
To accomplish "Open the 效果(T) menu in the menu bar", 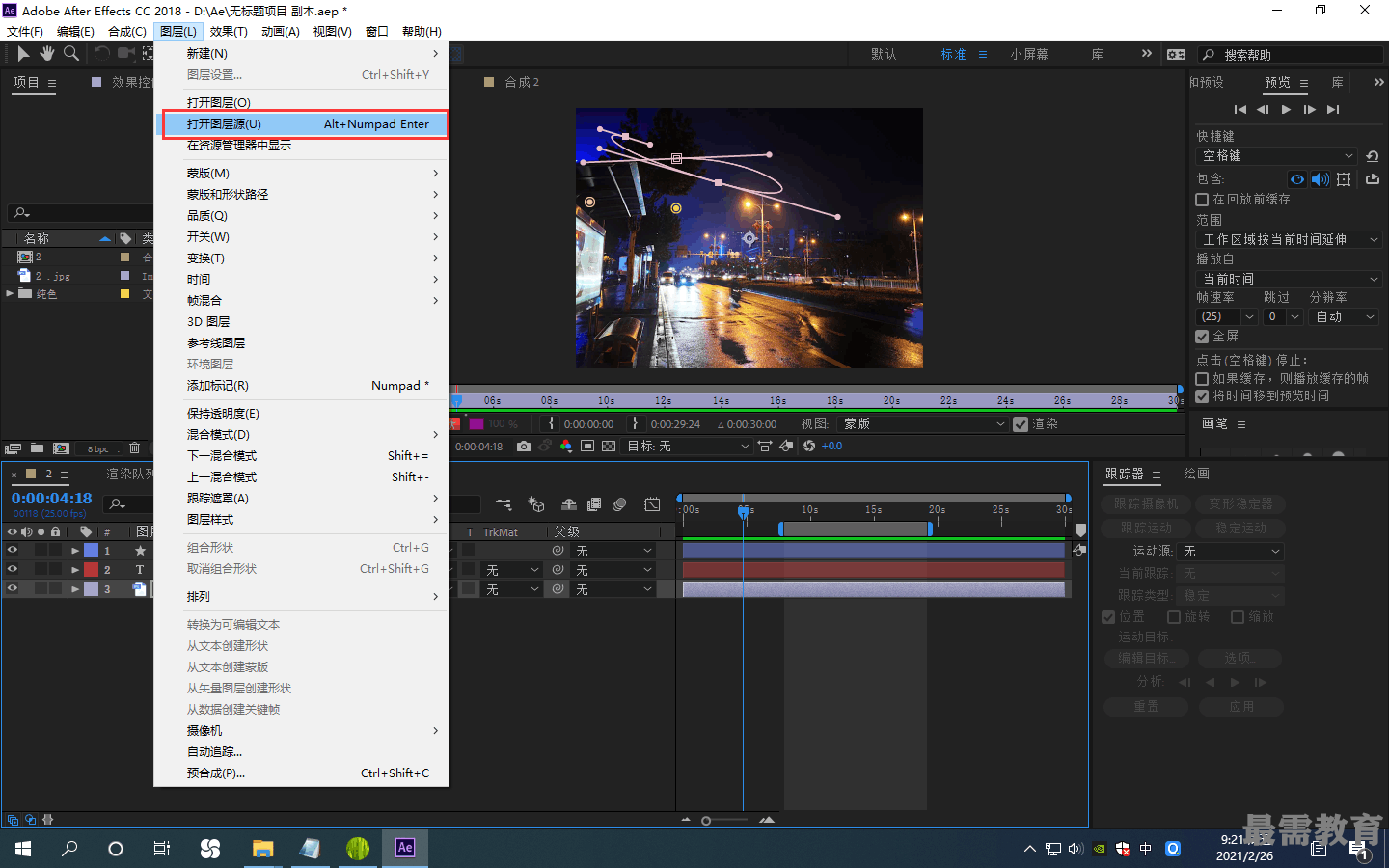I will coord(229,31).
